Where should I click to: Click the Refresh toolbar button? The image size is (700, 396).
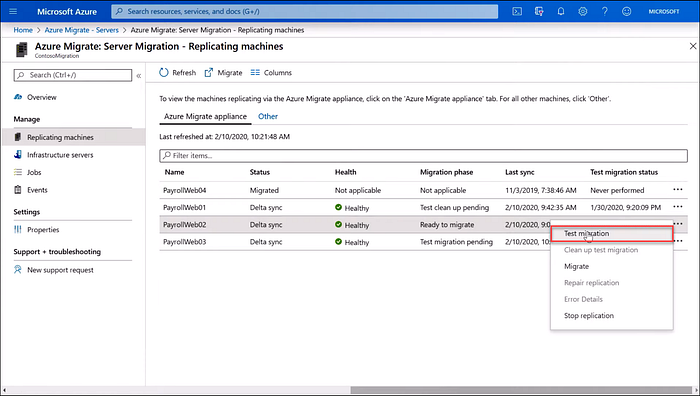178,72
